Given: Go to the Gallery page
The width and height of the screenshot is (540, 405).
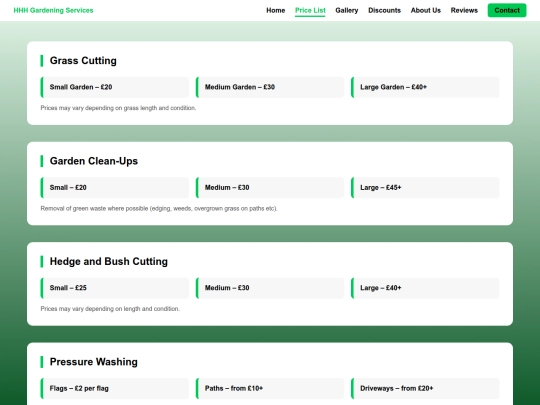Looking at the screenshot, I should point(347,10).
